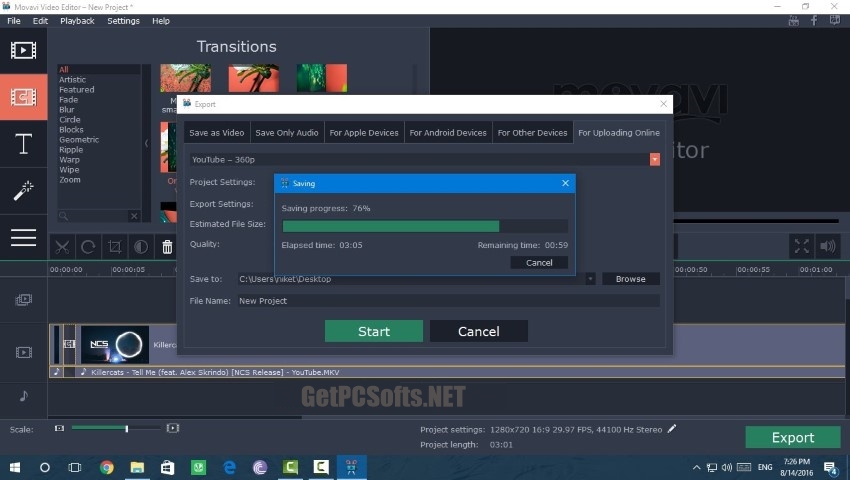Click the timeline Scale slider handle
The width and height of the screenshot is (850, 480).
point(127,428)
